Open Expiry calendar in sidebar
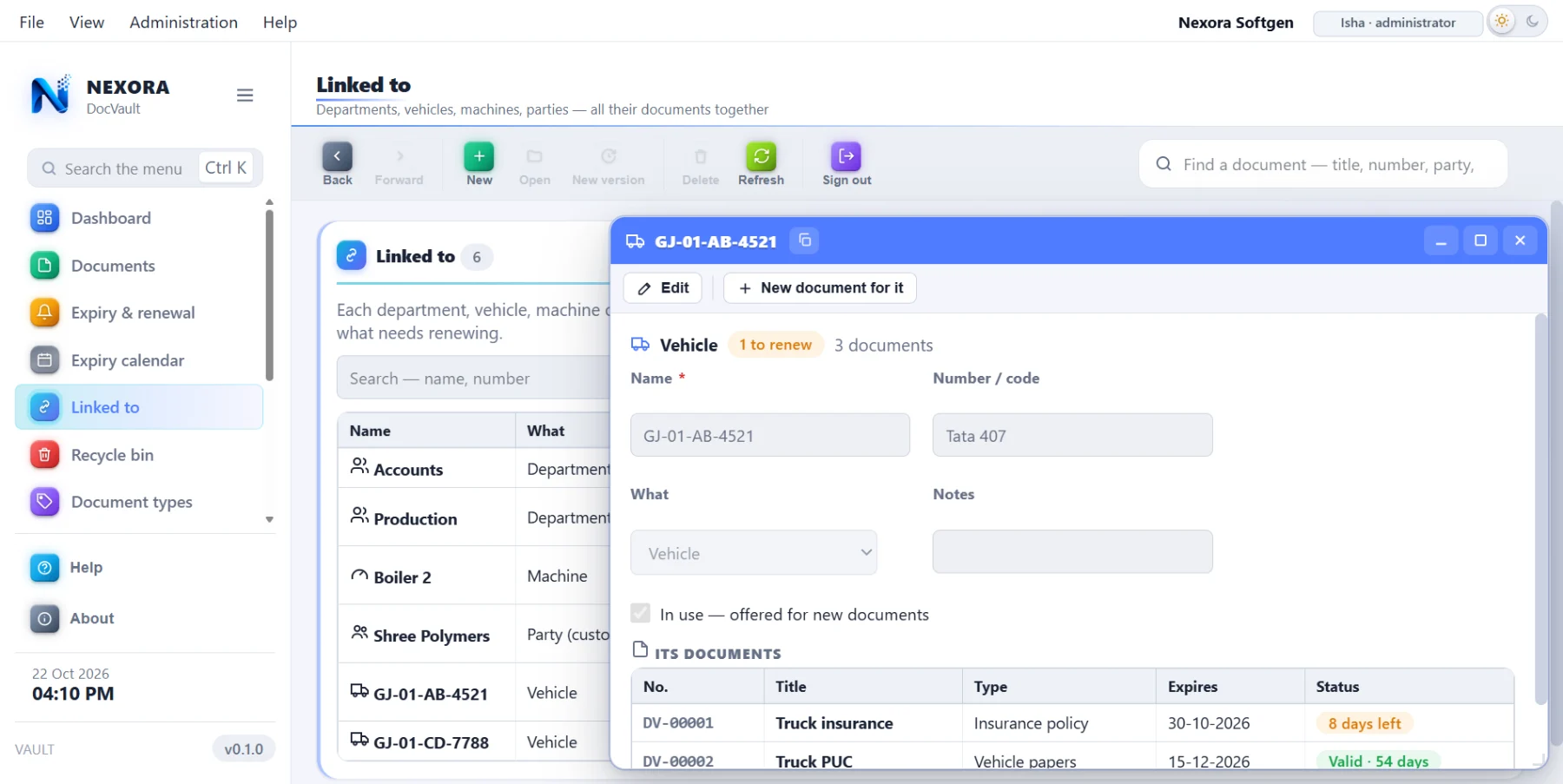The image size is (1563, 784). (x=139, y=360)
